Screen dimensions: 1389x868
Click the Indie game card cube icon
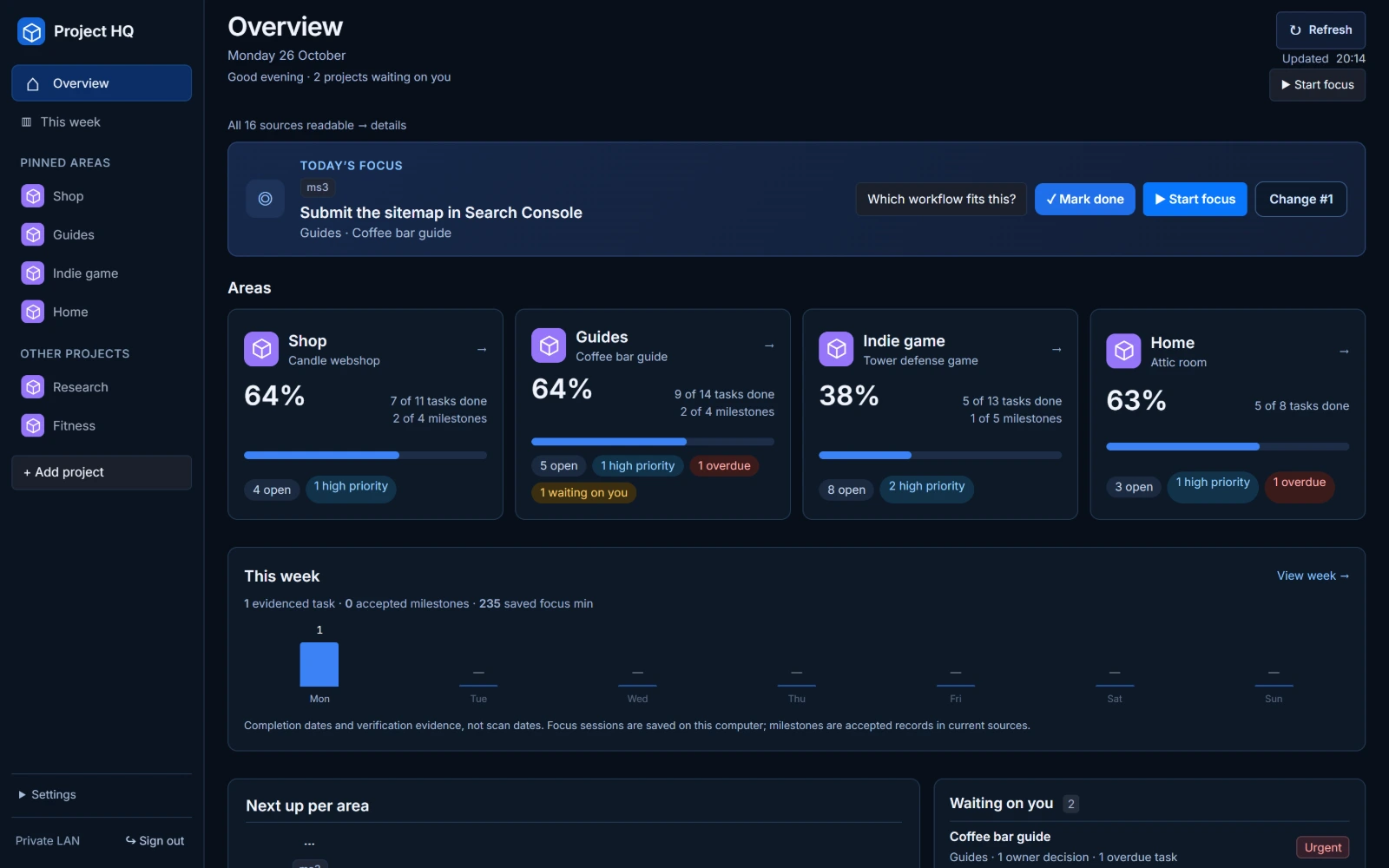pyautogui.click(x=836, y=349)
